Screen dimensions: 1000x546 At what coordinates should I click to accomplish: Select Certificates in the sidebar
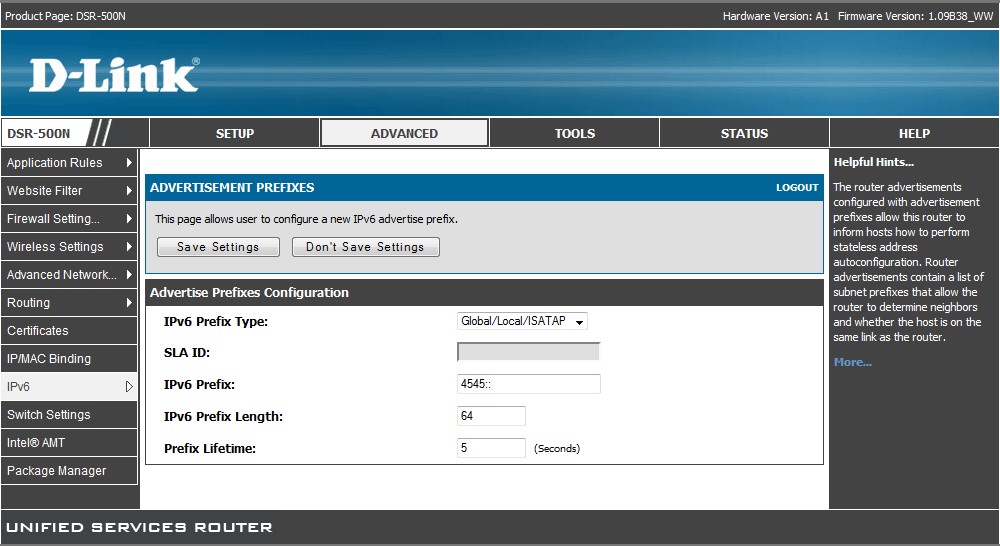coord(38,331)
